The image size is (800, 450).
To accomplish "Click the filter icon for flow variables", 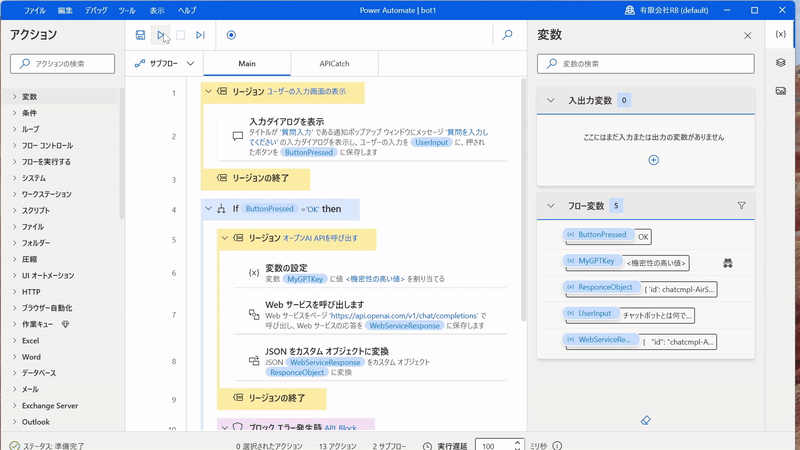I will click(x=741, y=206).
